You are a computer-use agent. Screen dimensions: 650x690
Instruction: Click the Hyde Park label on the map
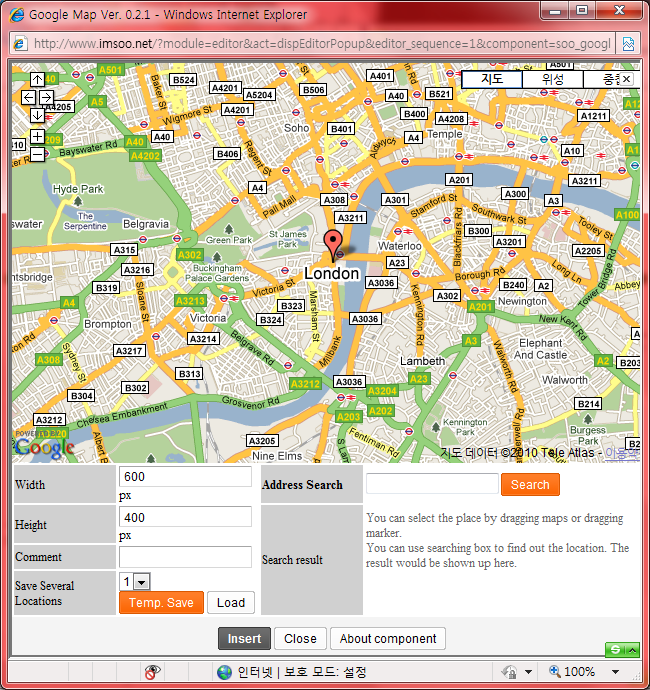(78, 189)
